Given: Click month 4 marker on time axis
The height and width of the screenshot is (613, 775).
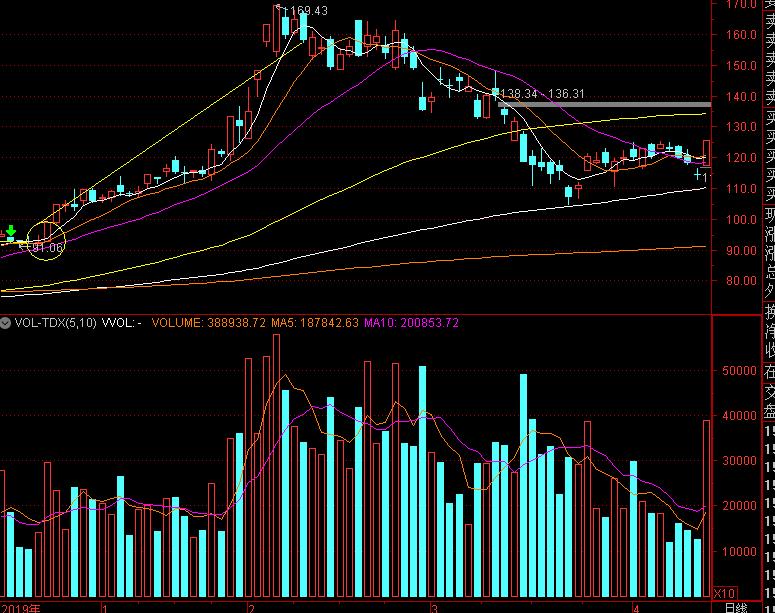Looking at the screenshot, I should [637, 608].
